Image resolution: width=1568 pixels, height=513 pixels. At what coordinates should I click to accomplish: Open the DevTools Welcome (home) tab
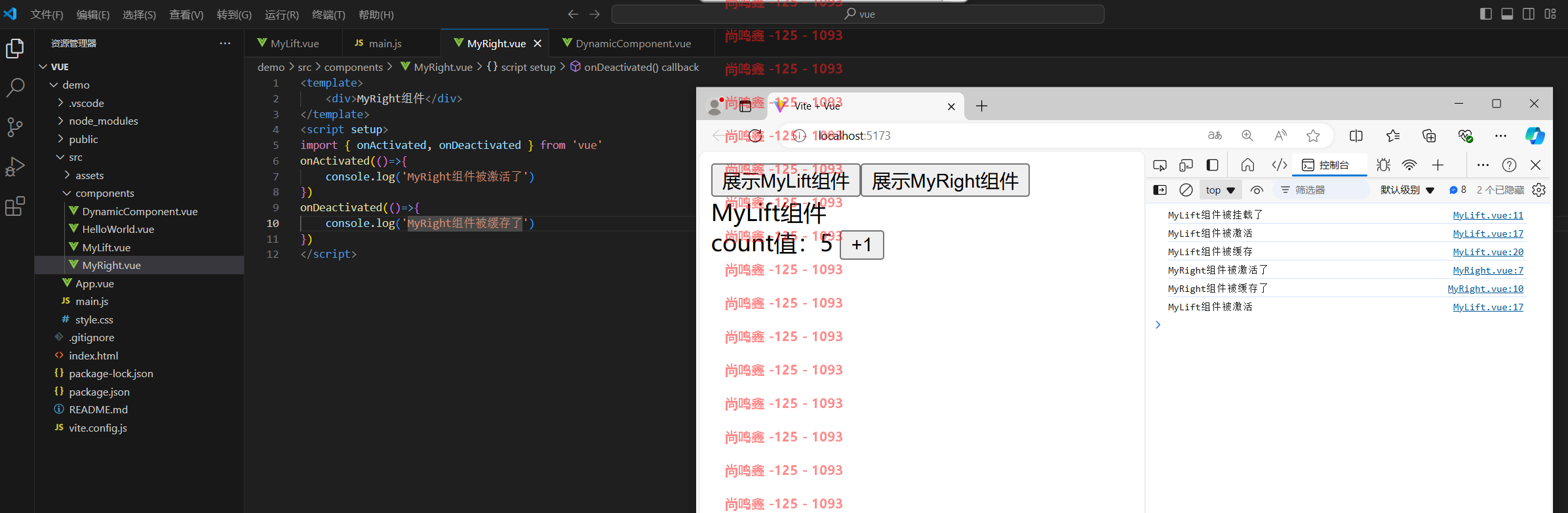[1247, 165]
